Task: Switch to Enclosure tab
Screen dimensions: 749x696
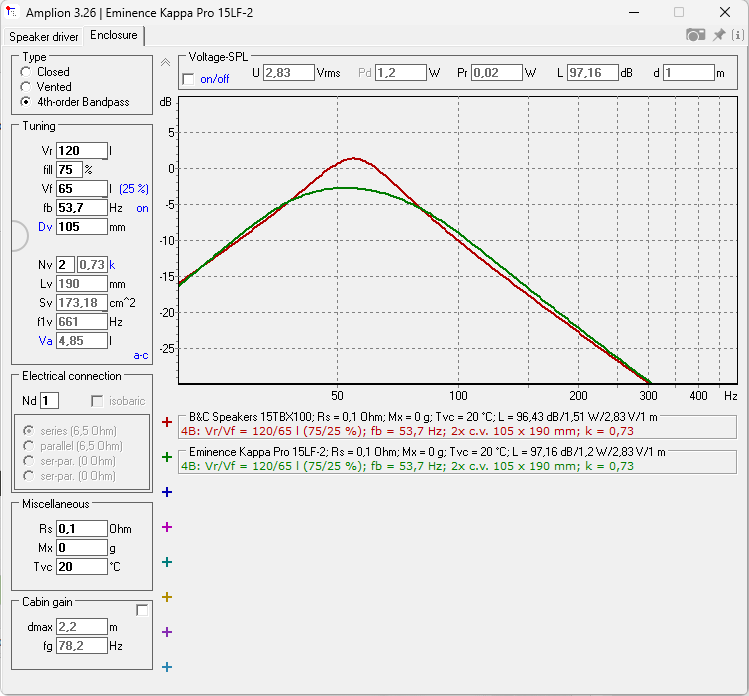Action: (x=114, y=35)
